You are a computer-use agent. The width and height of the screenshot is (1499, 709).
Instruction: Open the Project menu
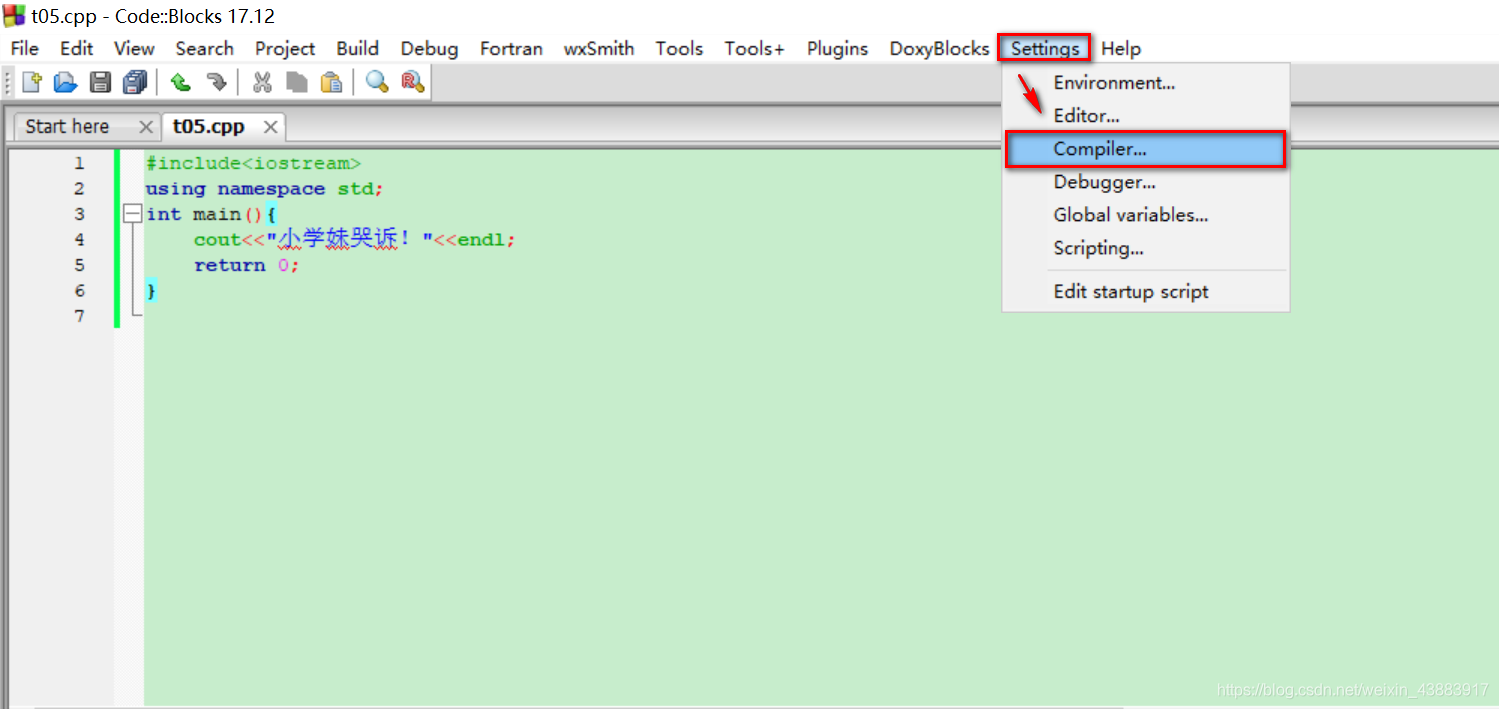coord(285,48)
